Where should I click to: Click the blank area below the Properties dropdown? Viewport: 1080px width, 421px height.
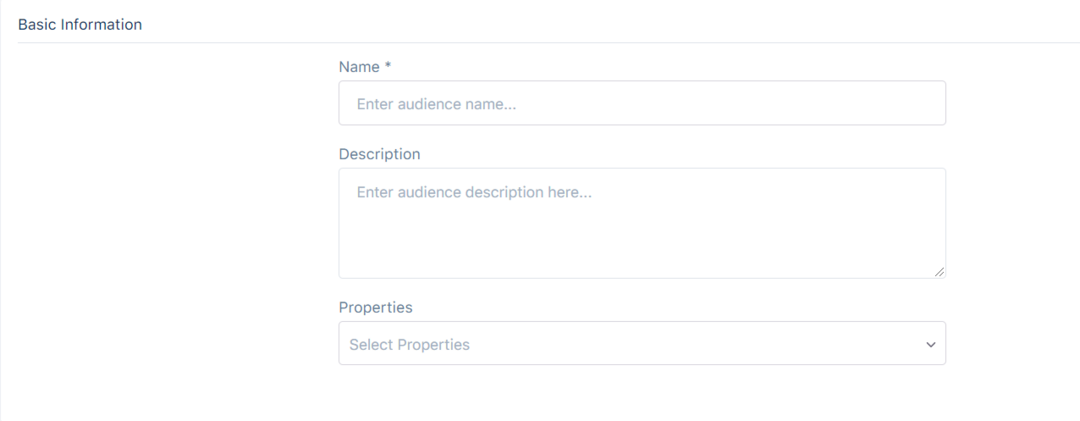(642, 393)
